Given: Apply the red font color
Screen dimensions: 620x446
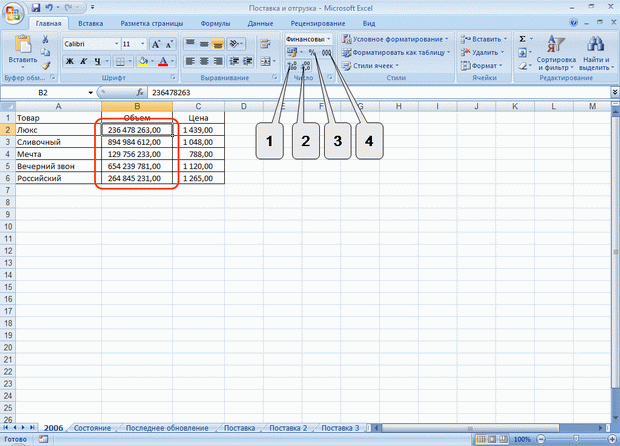Looking at the screenshot, I should click(x=163, y=61).
